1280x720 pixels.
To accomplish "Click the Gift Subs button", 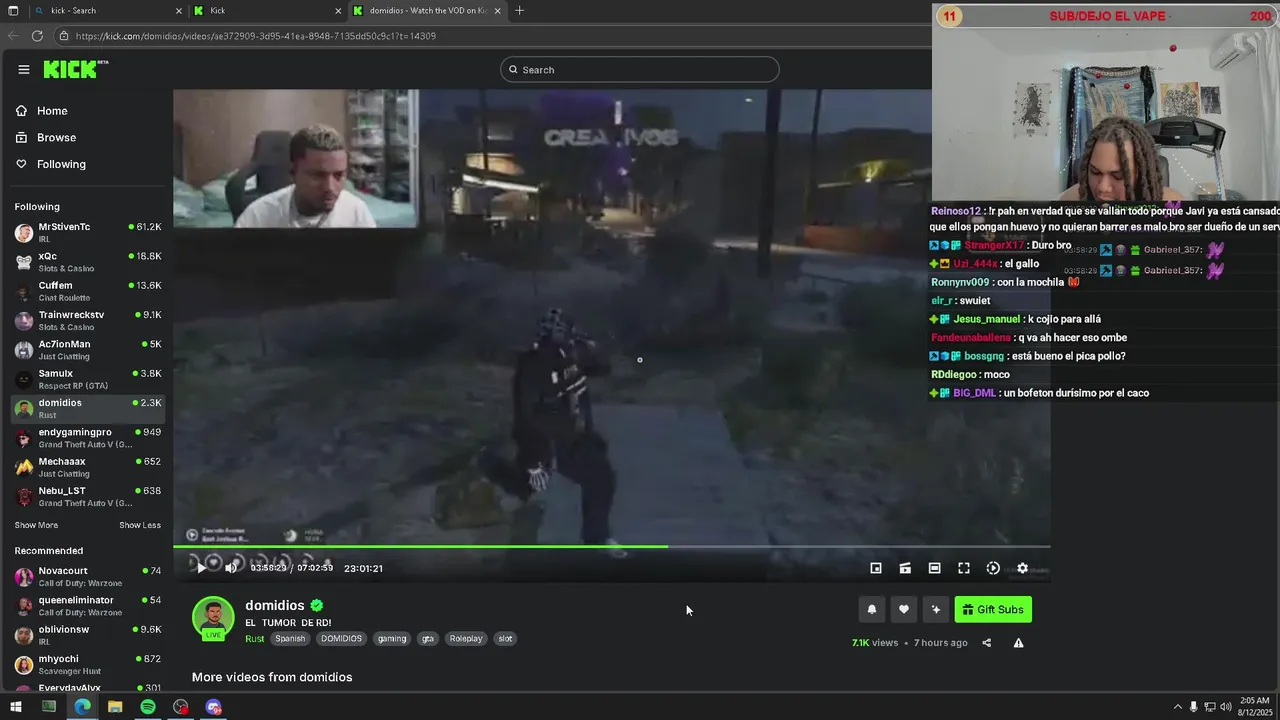I will click(x=993, y=609).
